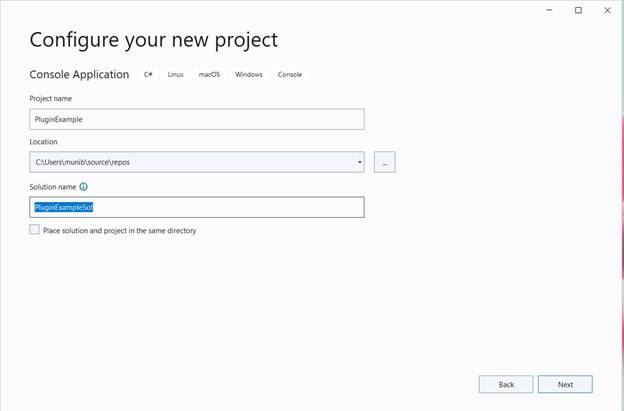
Task: Click the Solution name info icon
Action: (83, 187)
